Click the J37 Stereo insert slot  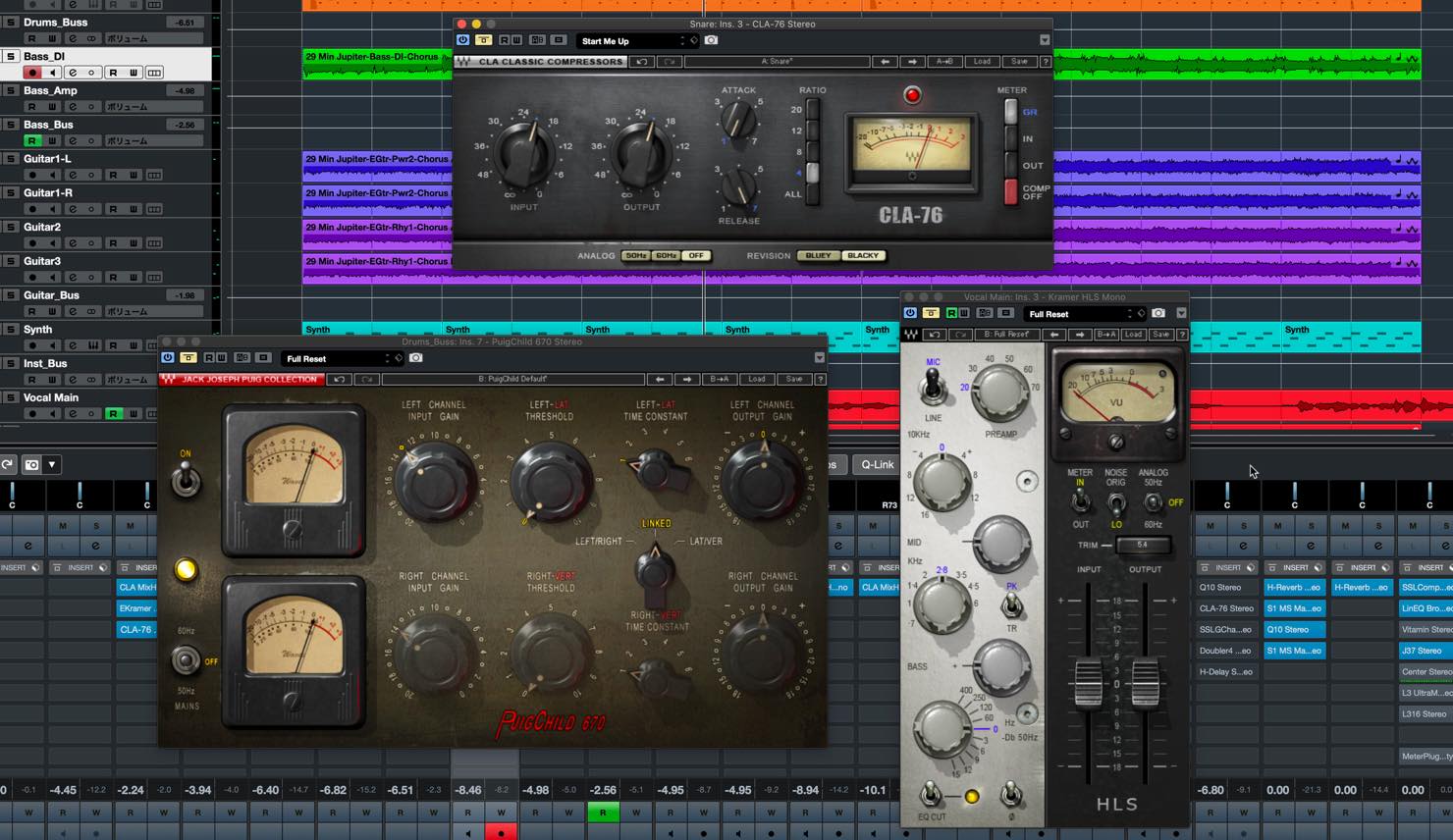(x=1426, y=651)
